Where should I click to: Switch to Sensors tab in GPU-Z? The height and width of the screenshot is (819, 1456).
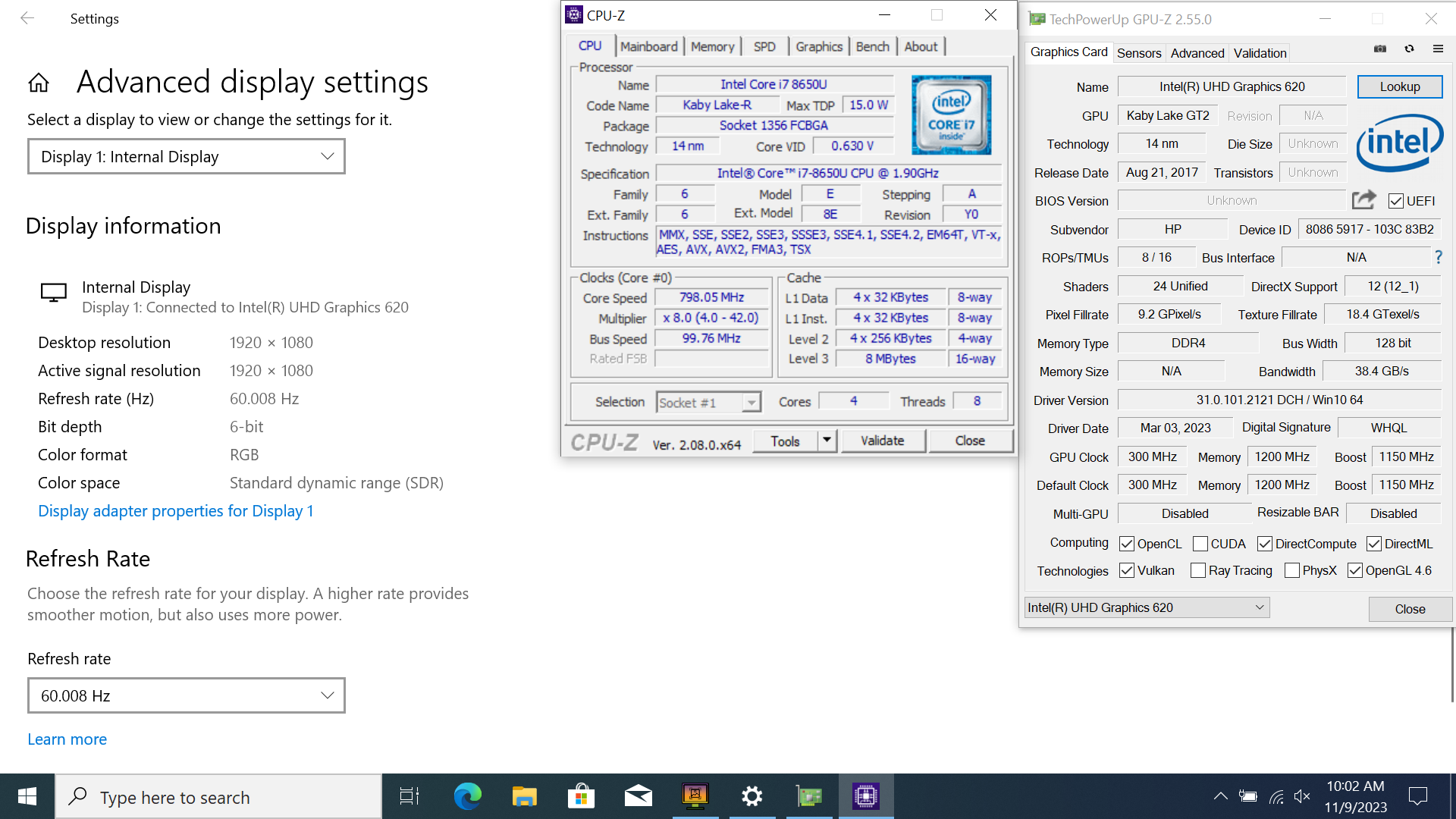pyautogui.click(x=1139, y=53)
